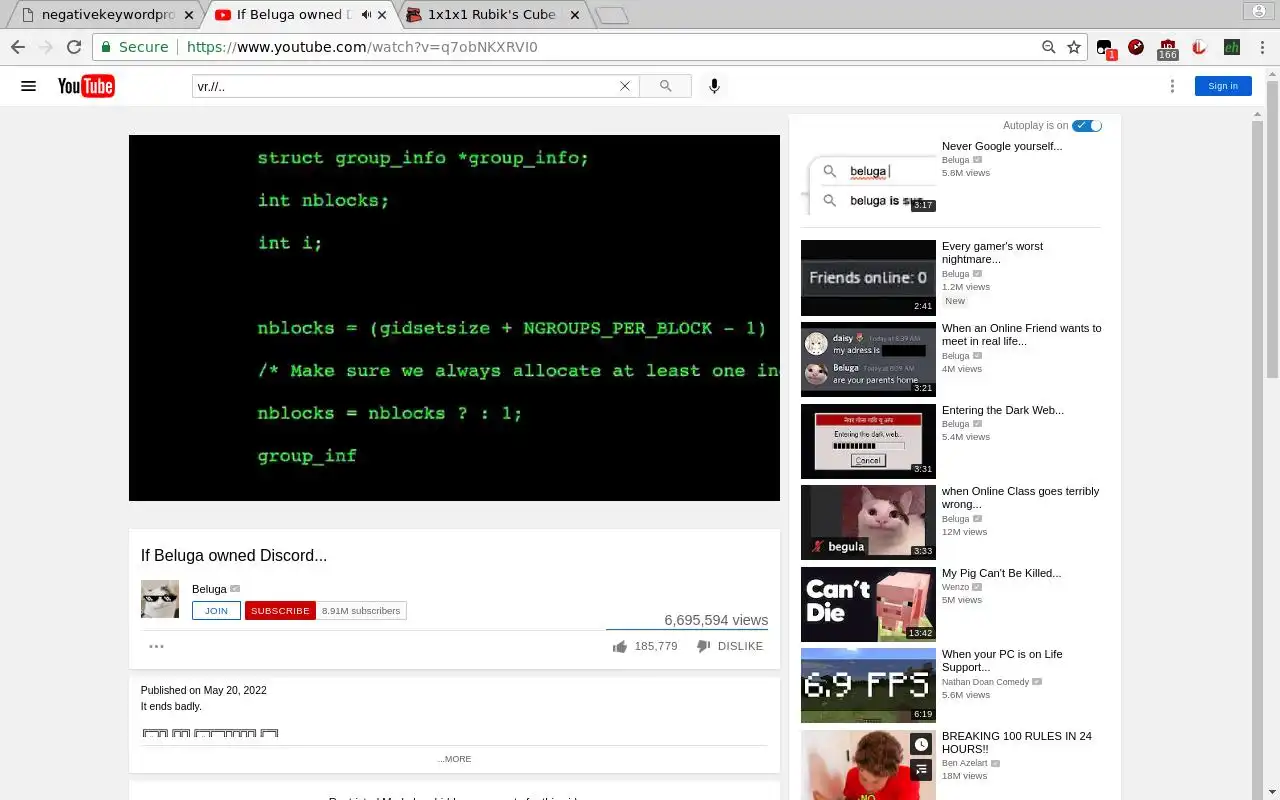Clear the YouTube search box with the X
1280x800 pixels.
coord(625,86)
